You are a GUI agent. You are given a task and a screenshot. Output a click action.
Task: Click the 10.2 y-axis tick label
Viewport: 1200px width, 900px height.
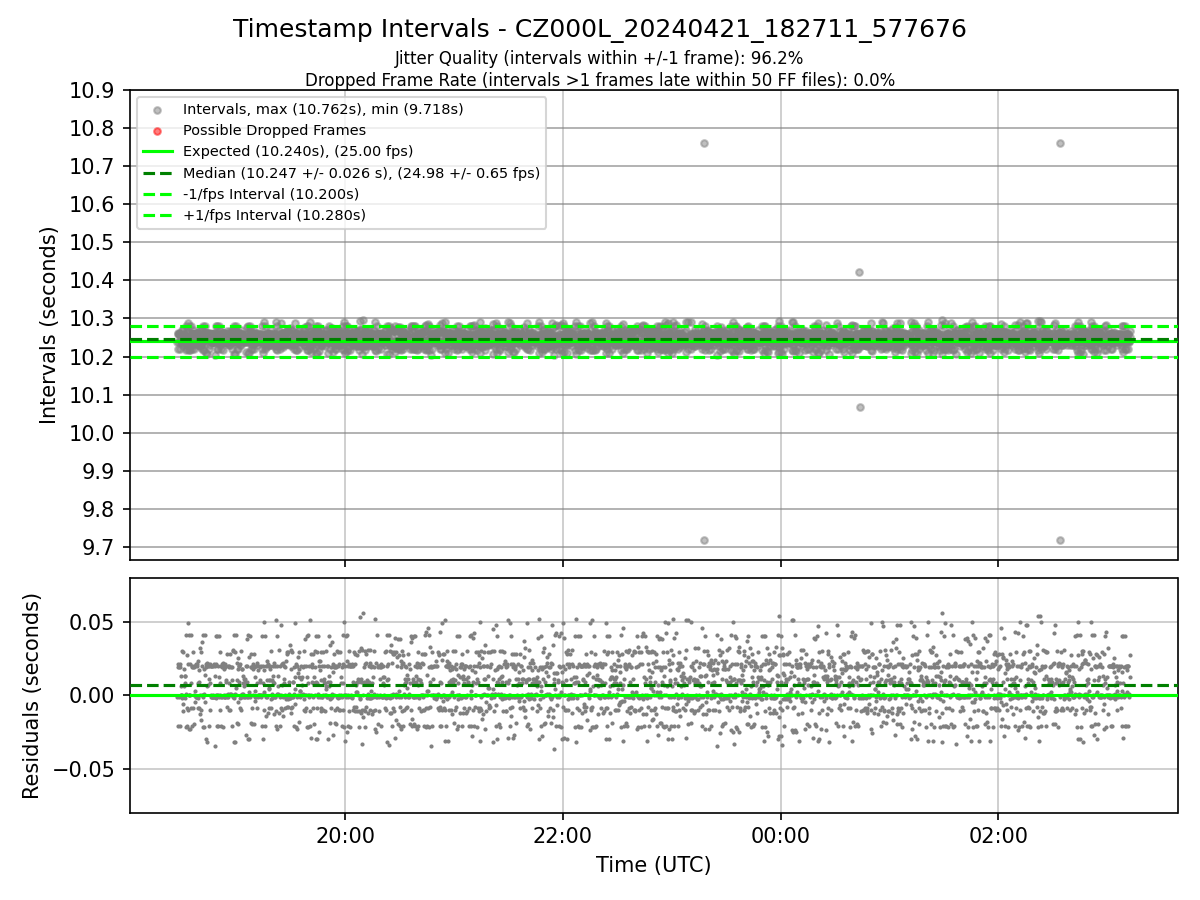click(94, 357)
